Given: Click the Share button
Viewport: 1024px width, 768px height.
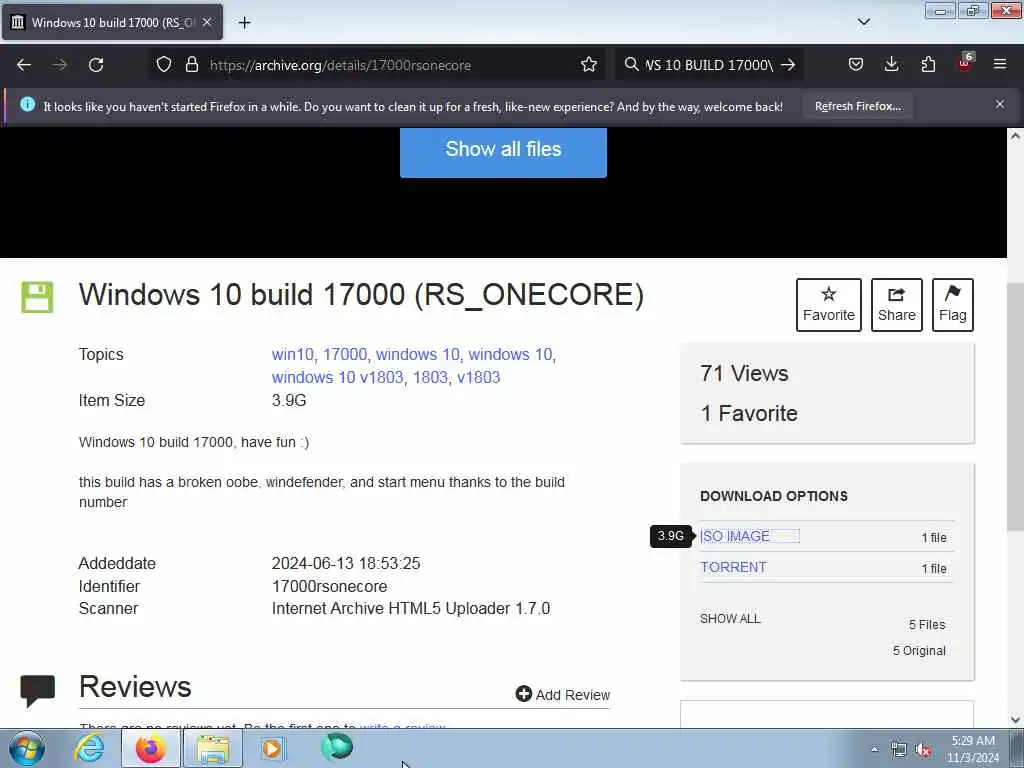Looking at the screenshot, I should (x=897, y=305).
